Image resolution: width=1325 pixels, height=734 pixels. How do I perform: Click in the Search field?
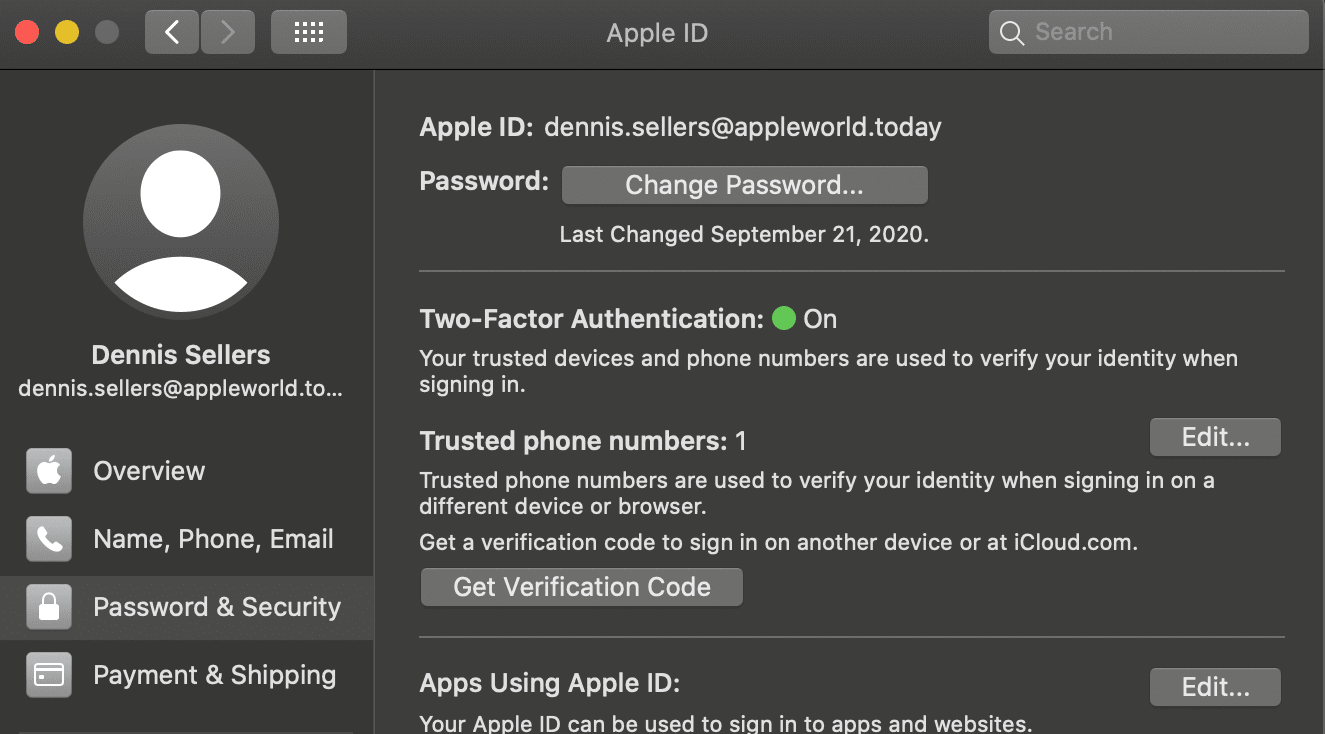(1160, 33)
